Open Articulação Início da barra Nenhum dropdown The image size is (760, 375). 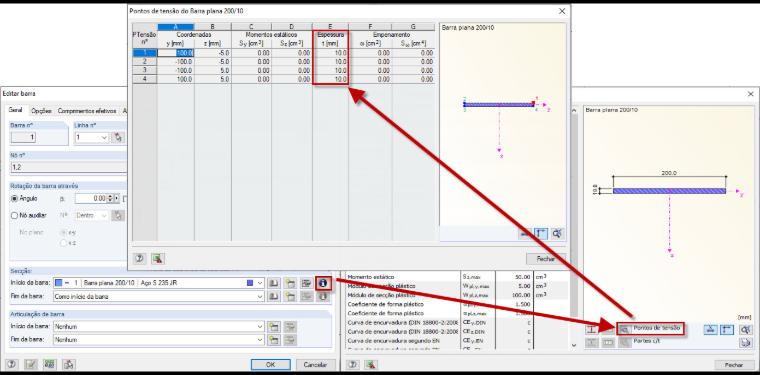260,327
